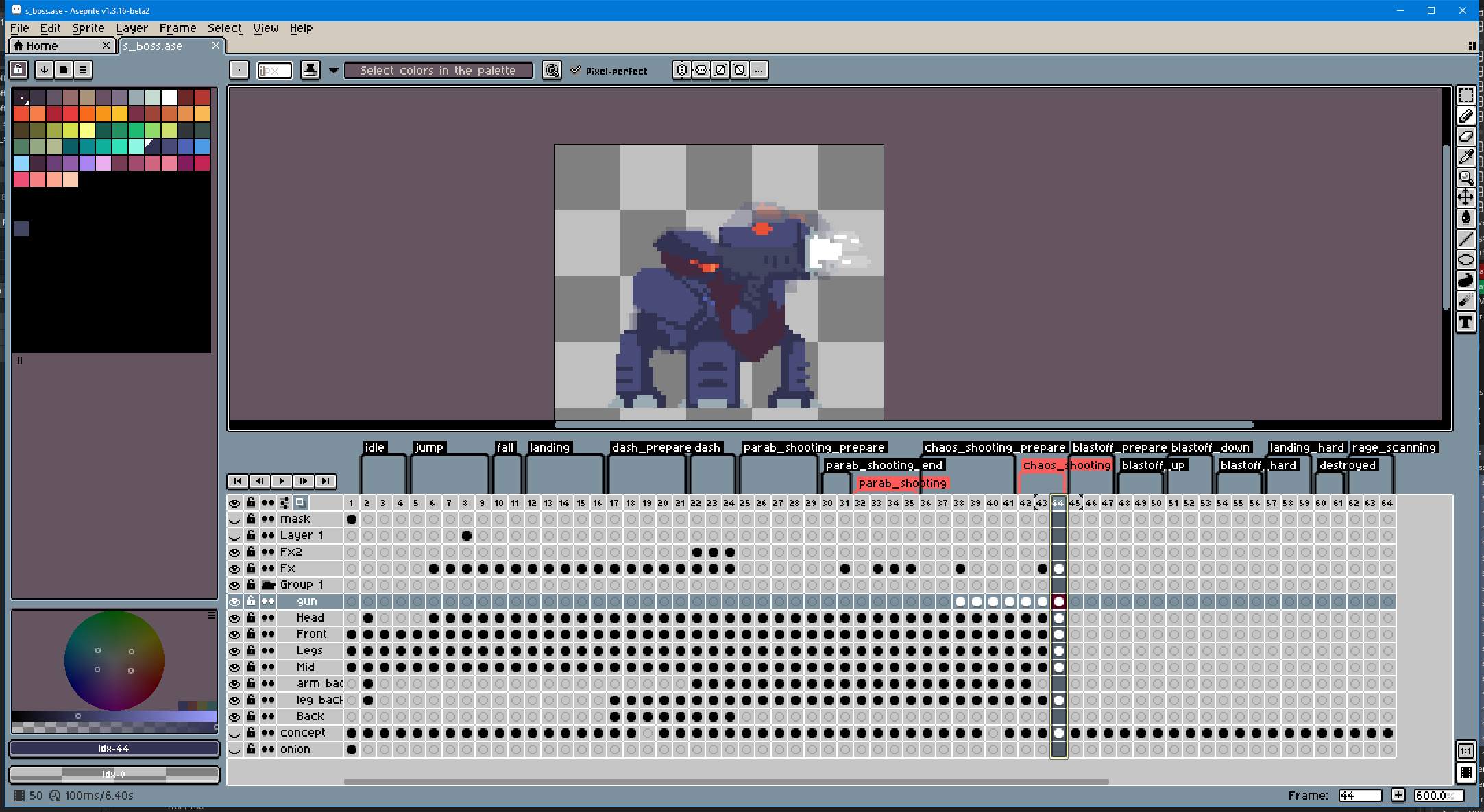
Task: Select the Eraser tool
Action: pyautogui.click(x=1465, y=136)
